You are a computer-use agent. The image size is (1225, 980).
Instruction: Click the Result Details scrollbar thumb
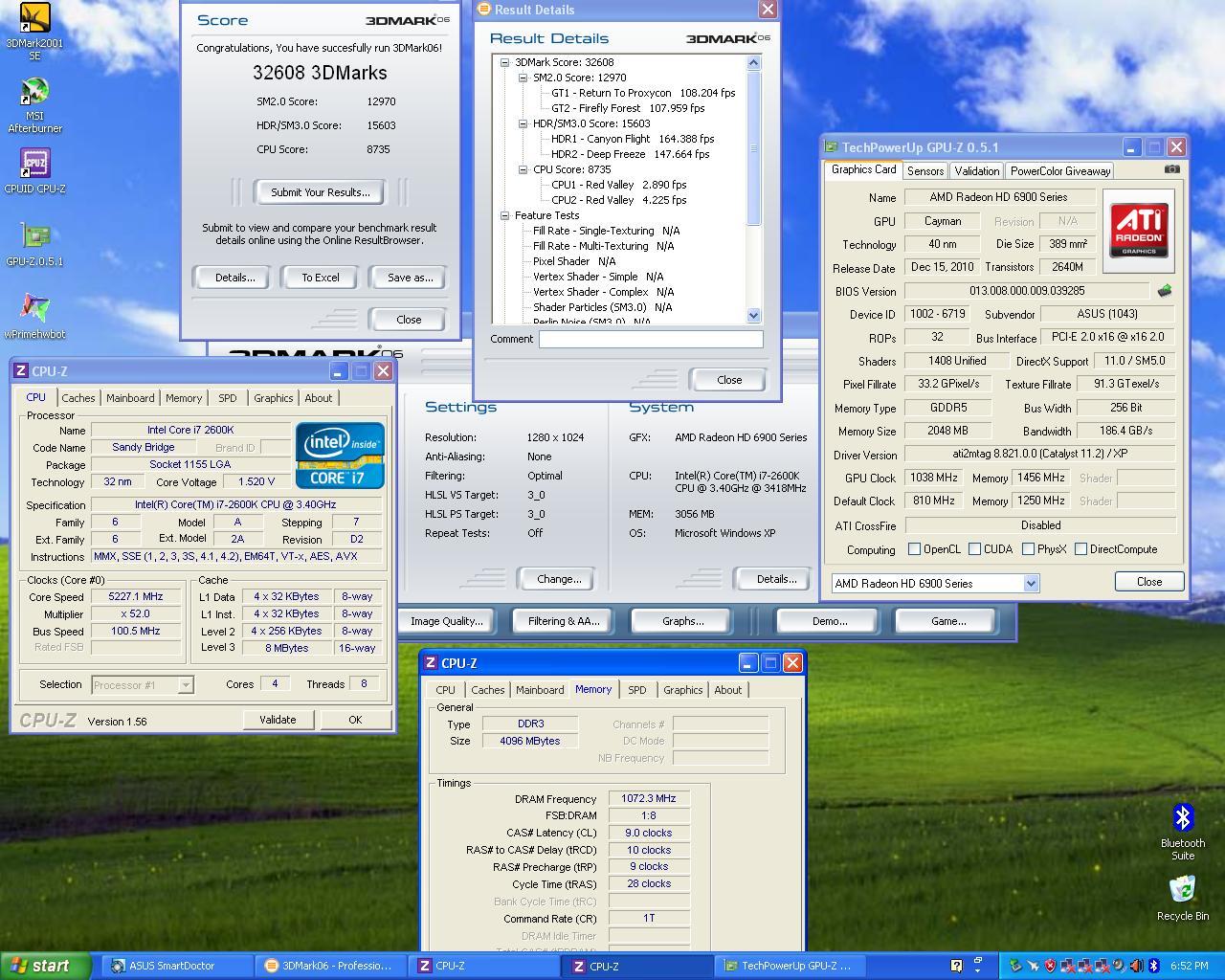click(x=753, y=148)
